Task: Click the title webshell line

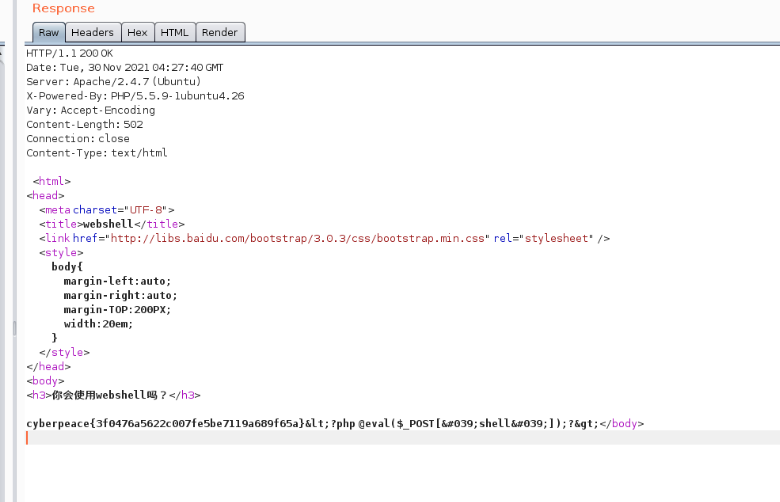Action: 112,224
